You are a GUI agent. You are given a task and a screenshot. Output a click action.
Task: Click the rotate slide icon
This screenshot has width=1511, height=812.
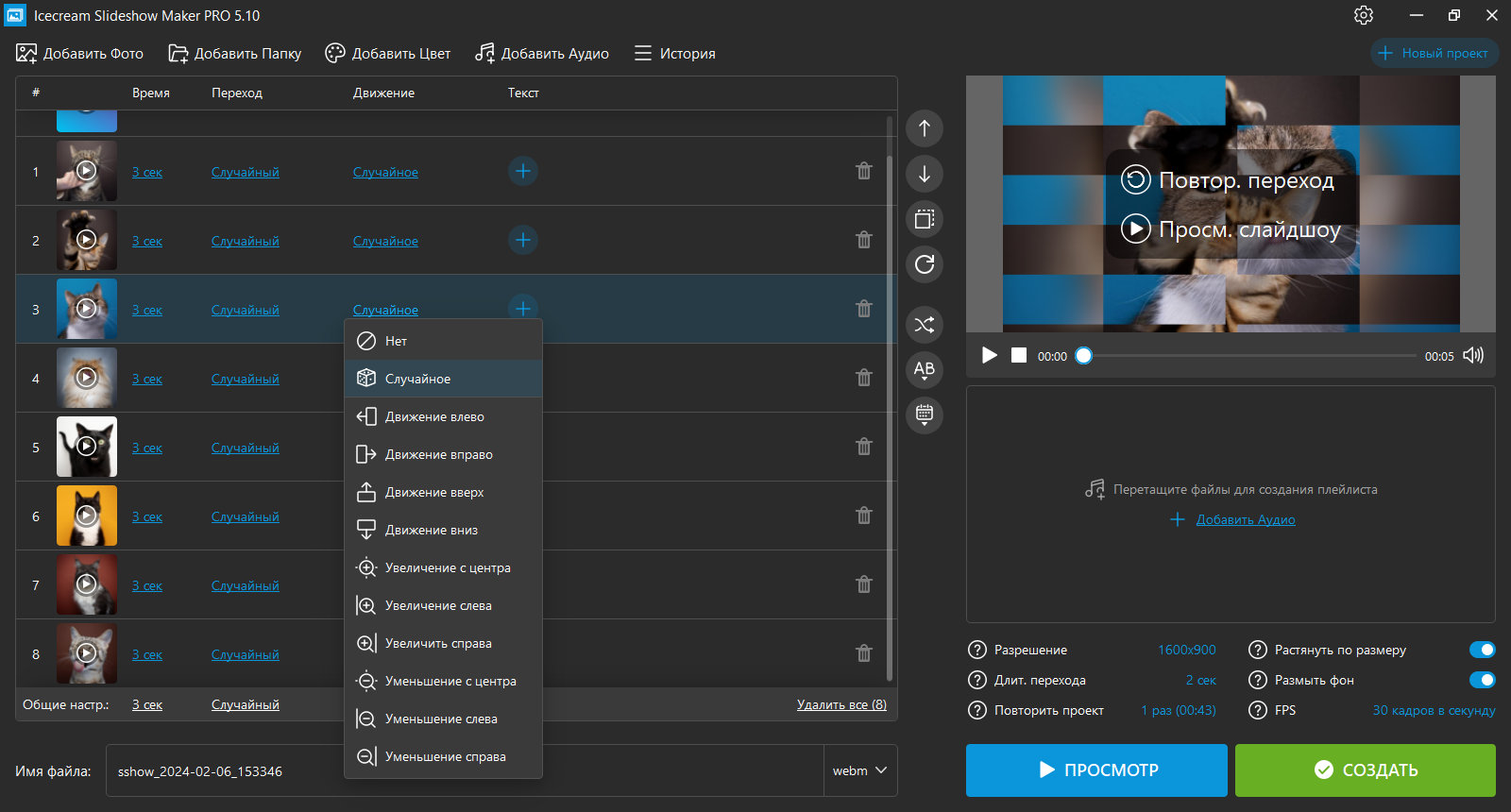click(925, 264)
